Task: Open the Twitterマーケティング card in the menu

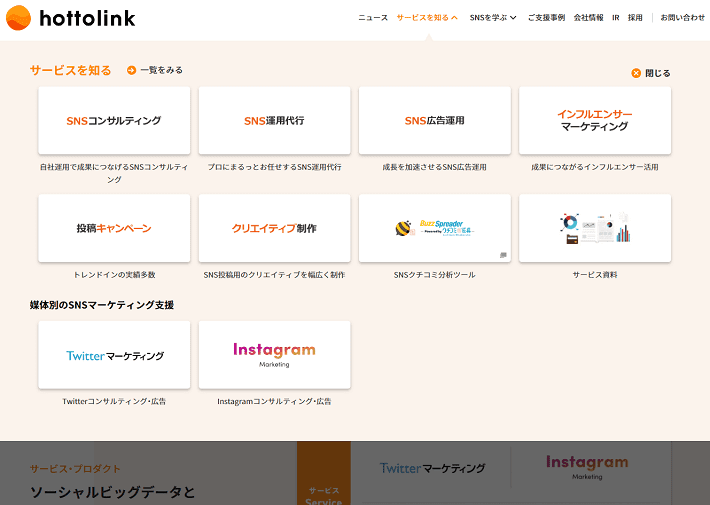Action: (x=114, y=355)
